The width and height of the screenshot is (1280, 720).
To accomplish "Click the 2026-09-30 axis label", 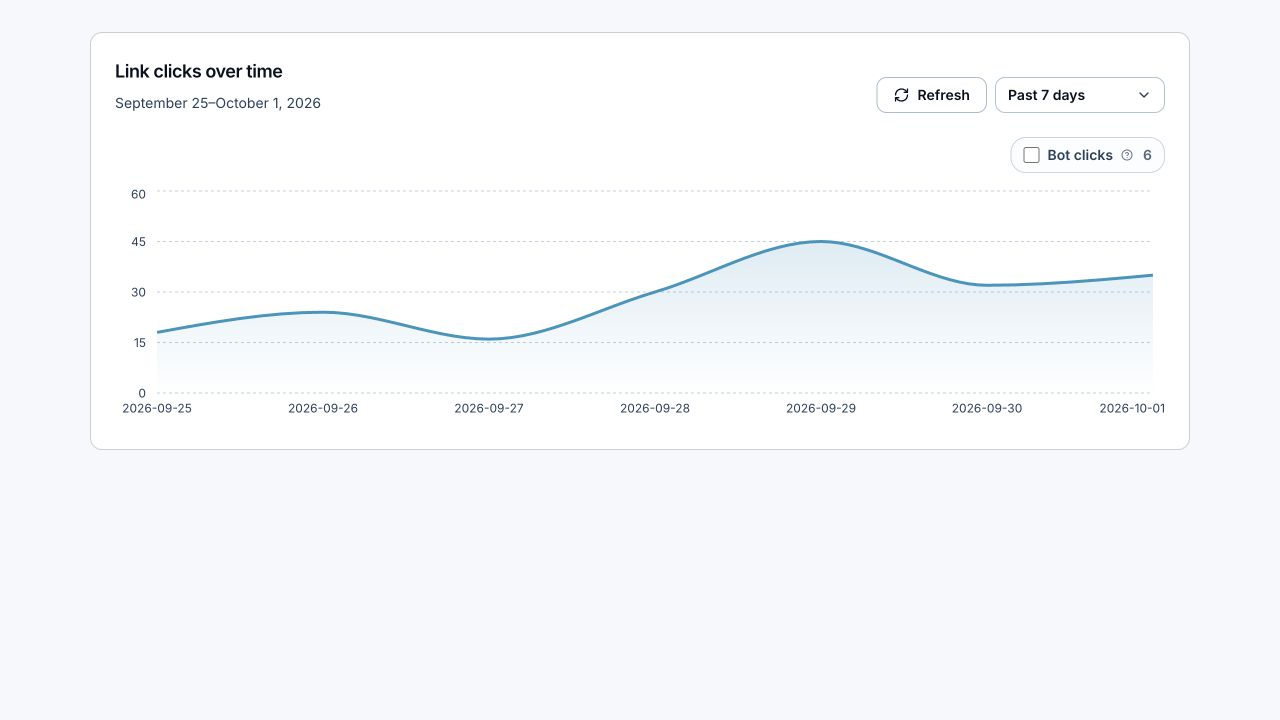I will [987, 408].
